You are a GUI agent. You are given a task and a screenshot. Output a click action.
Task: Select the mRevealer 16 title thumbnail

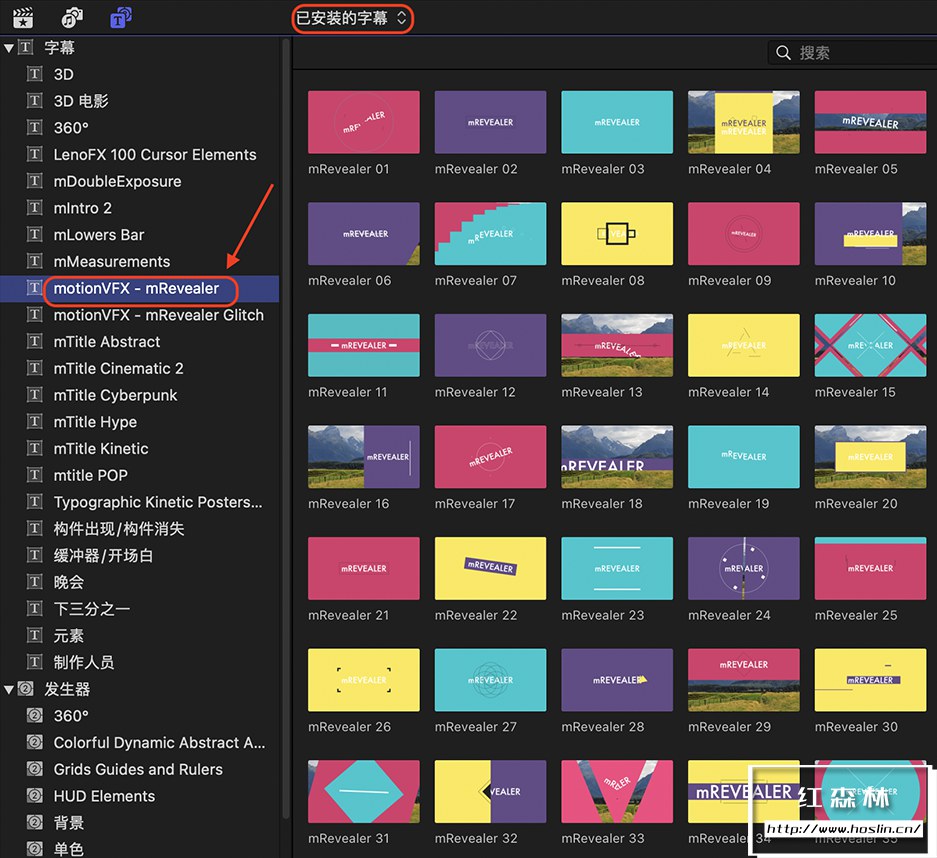(x=363, y=457)
